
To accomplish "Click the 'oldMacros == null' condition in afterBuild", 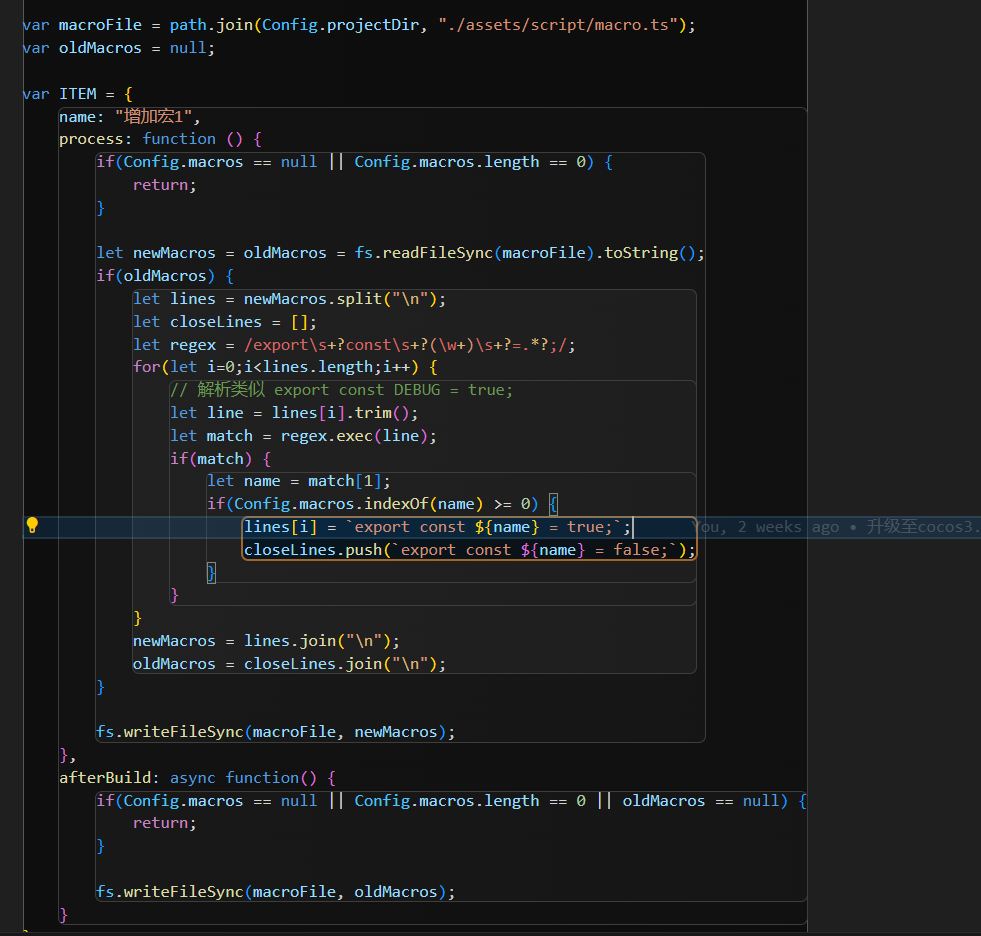I will point(700,801).
